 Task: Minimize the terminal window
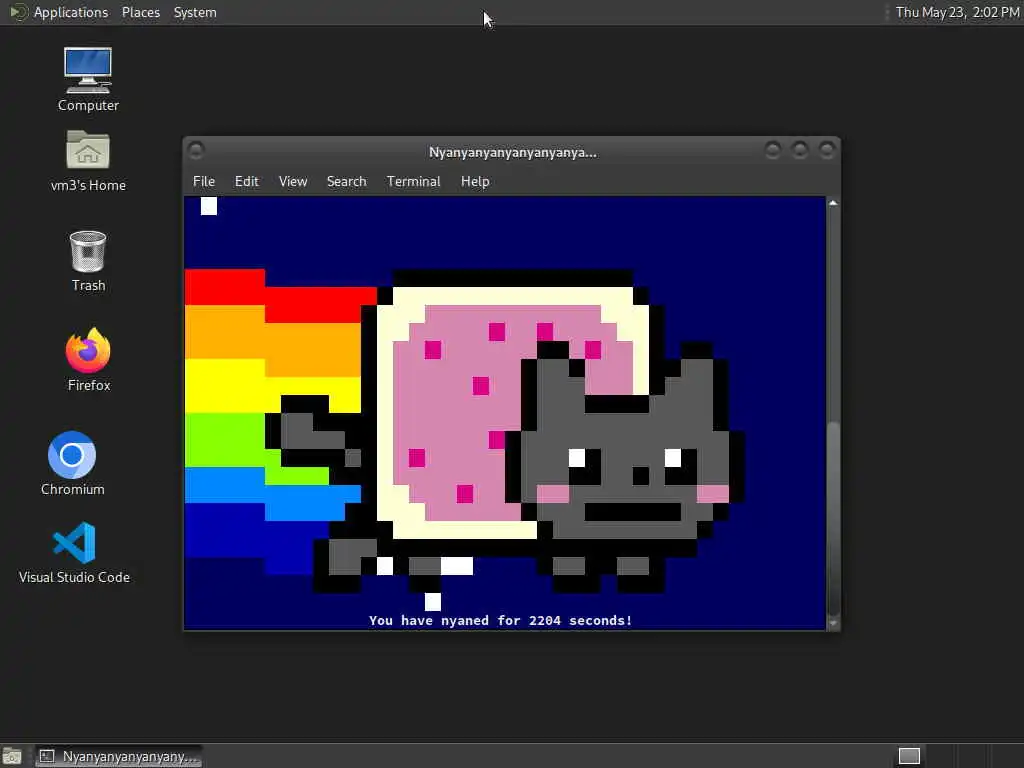[773, 151]
